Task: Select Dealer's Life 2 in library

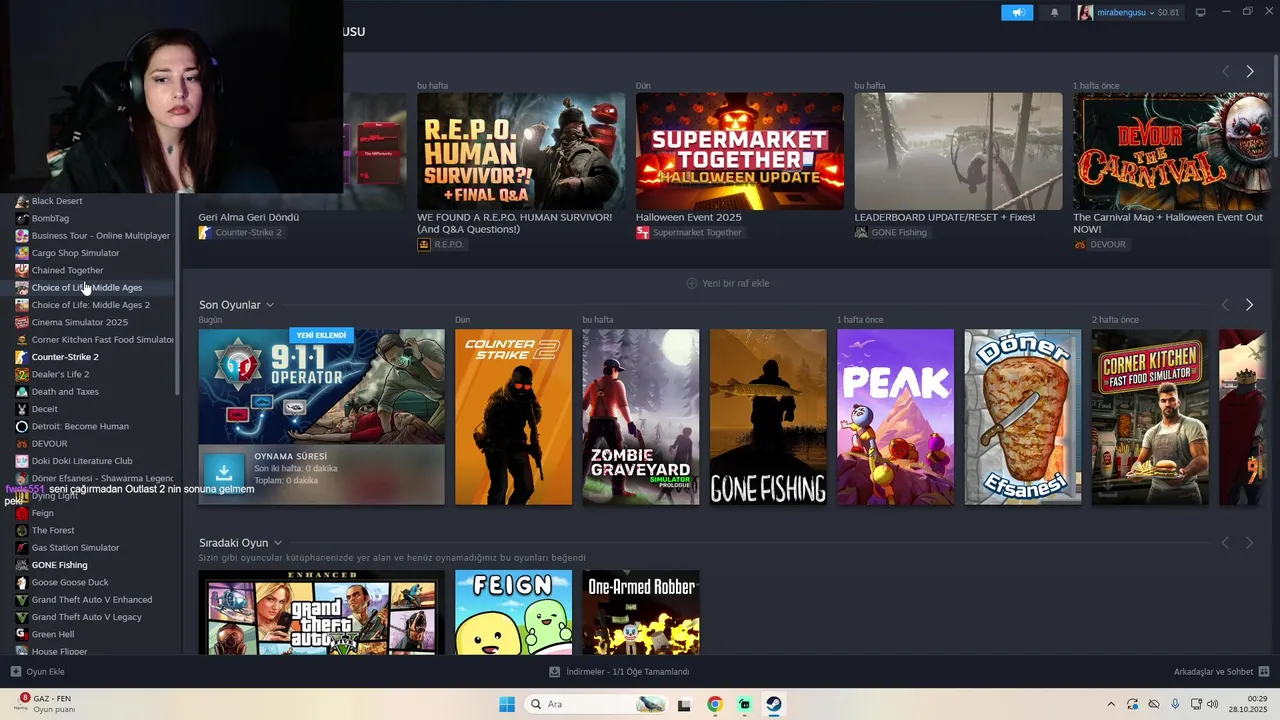Action: coord(60,374)
